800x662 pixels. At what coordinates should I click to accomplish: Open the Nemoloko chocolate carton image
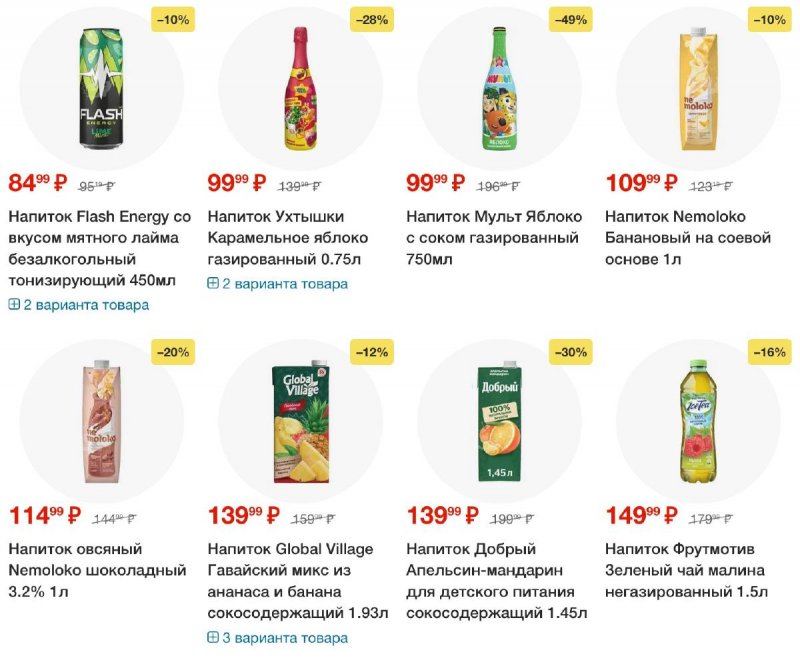point(102,421)
